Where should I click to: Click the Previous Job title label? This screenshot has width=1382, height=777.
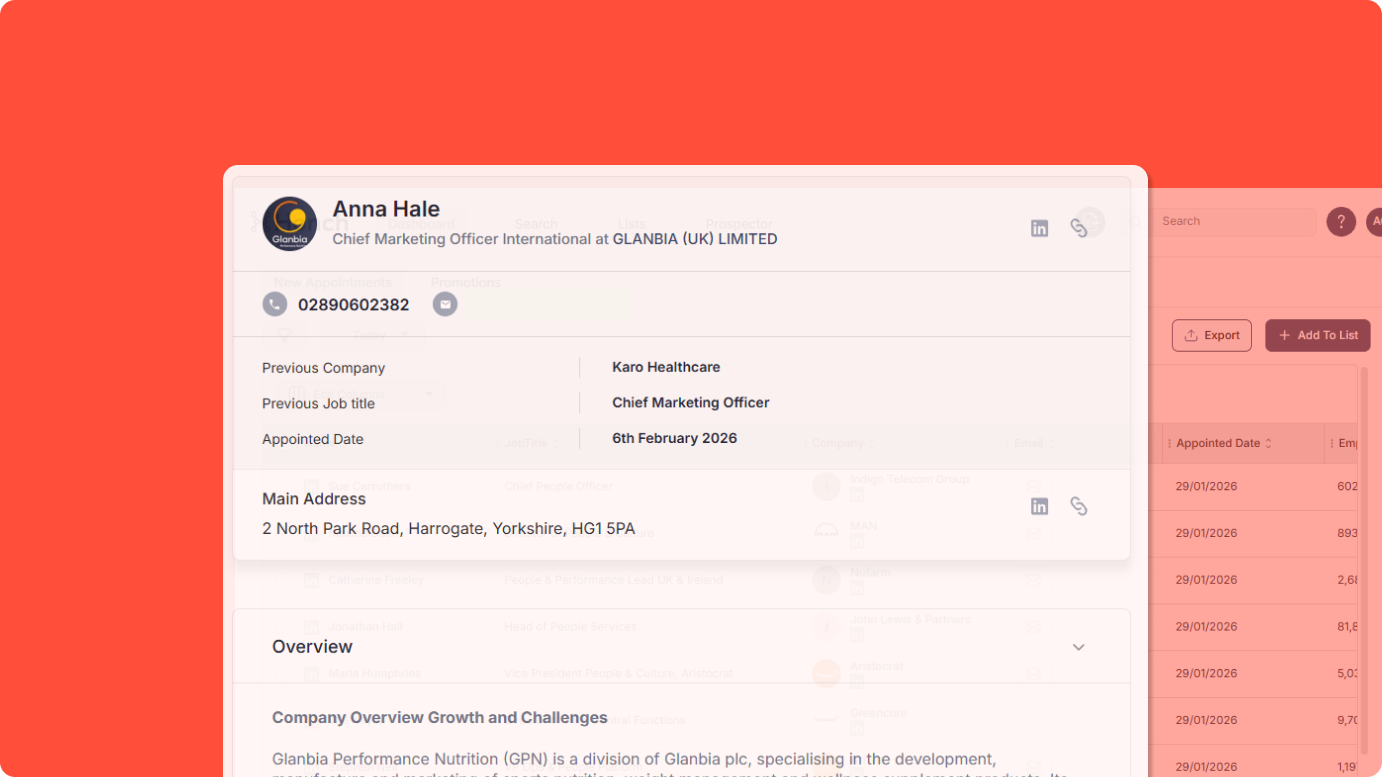point(318,404)
